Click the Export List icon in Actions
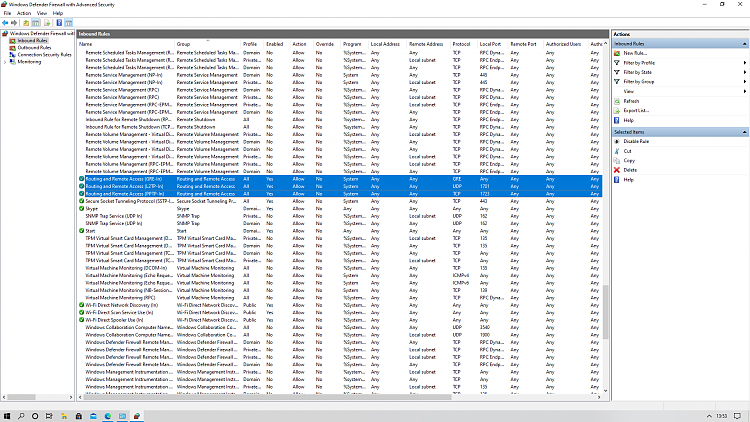 [x=617, y=111]
